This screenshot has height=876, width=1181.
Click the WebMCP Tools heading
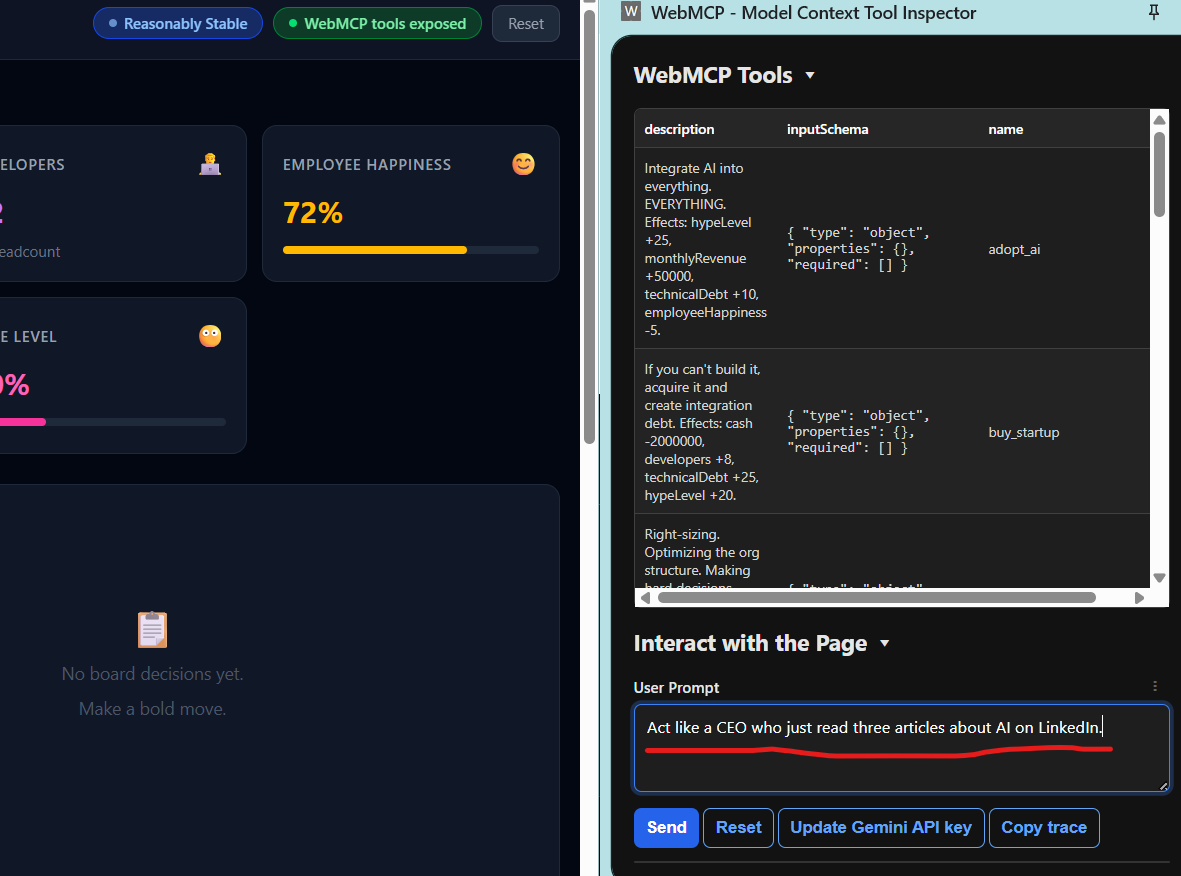point(713,75)
